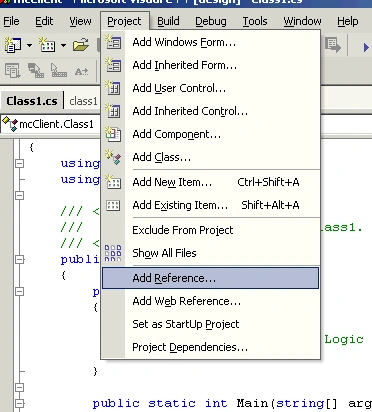Open the New Project dropdown arrow
Viewport: 372px width, 412px height.
point(29,45)
